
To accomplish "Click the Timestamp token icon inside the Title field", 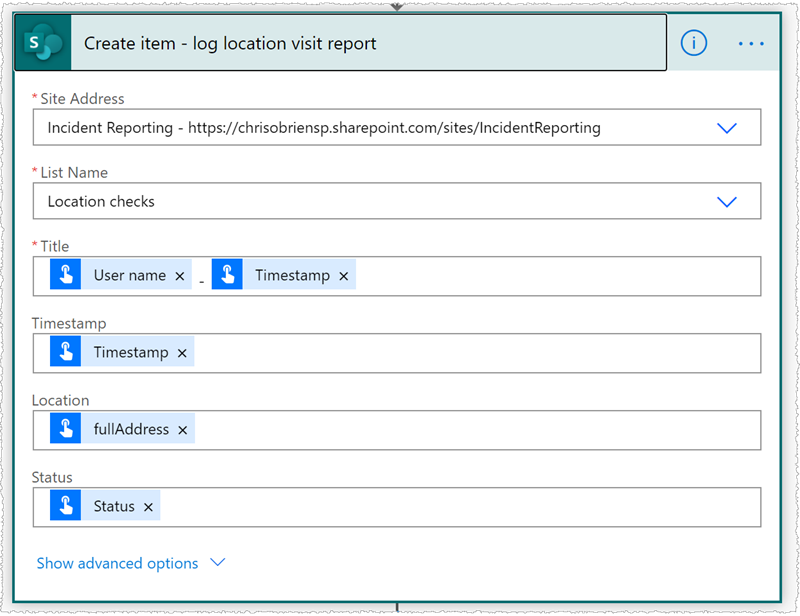I will coord(226,275).
